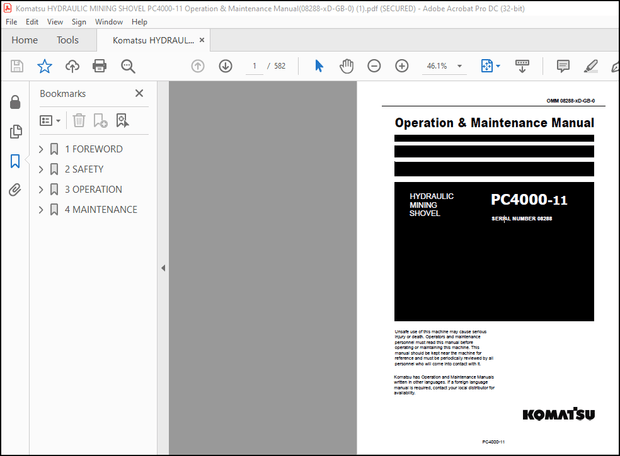Expand the 4 MAINTENANCE bookmark
Viewport: 620px width, 456px height.
[41, 210]
